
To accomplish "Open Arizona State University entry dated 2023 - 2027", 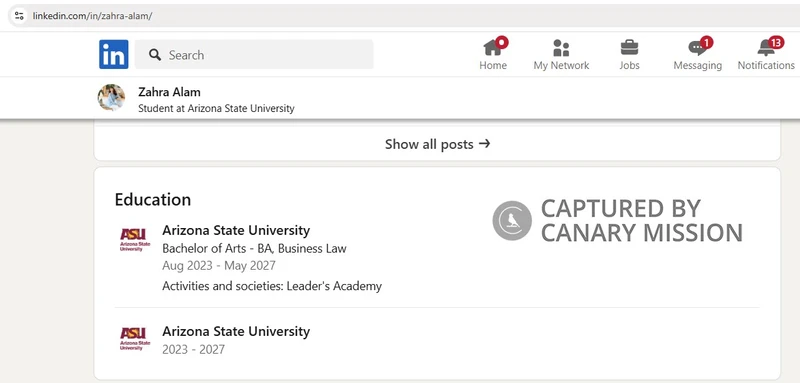I will 236,331.
